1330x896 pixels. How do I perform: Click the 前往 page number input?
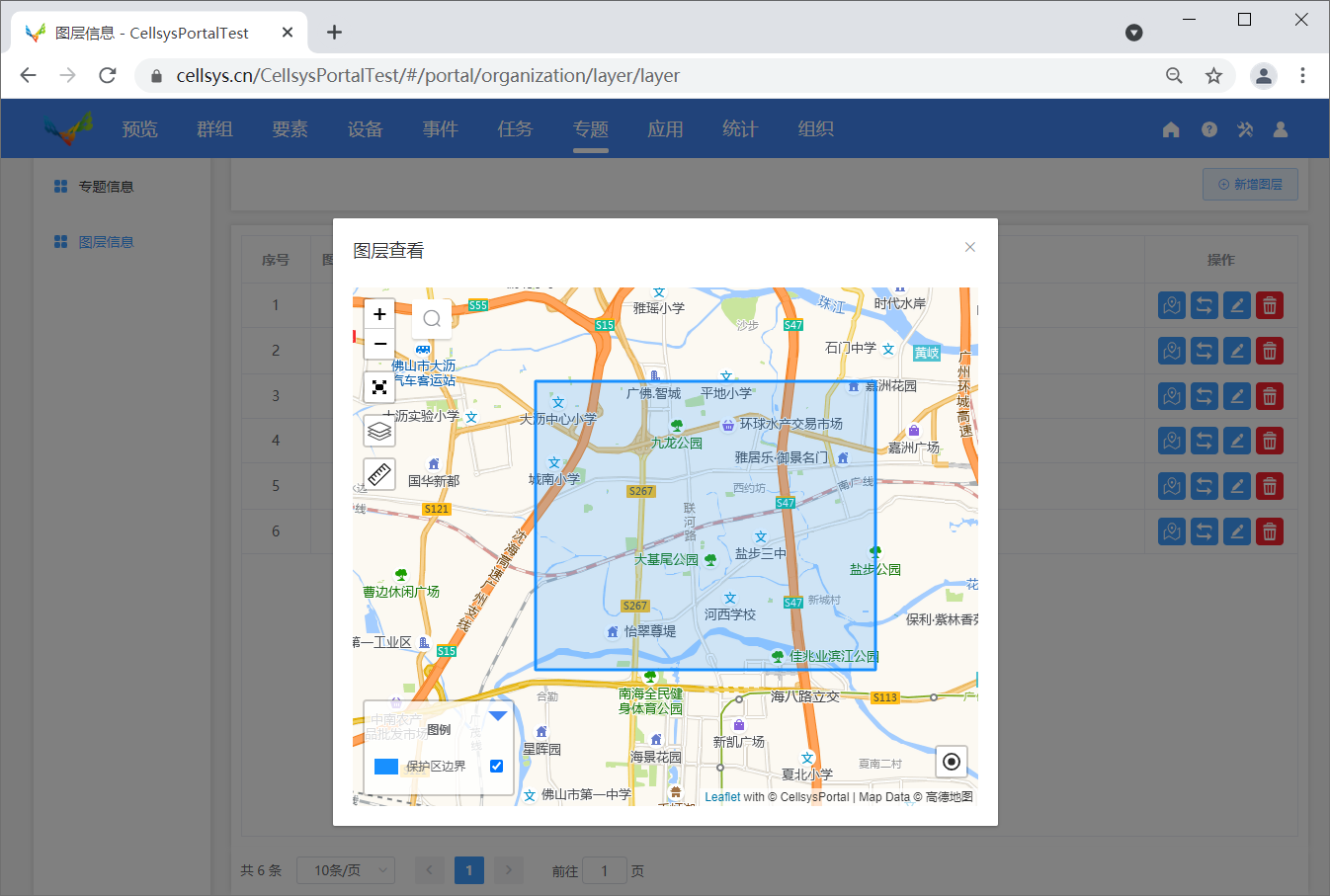coord(605,870)
